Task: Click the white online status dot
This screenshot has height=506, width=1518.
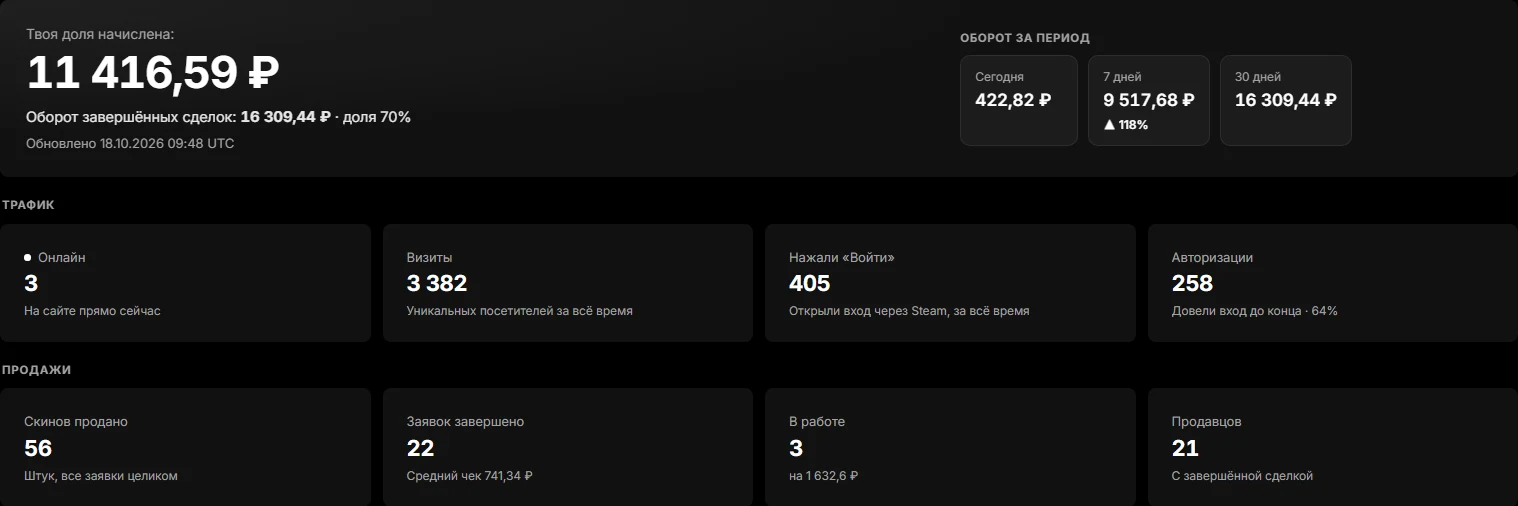Action: click(28, 257)
